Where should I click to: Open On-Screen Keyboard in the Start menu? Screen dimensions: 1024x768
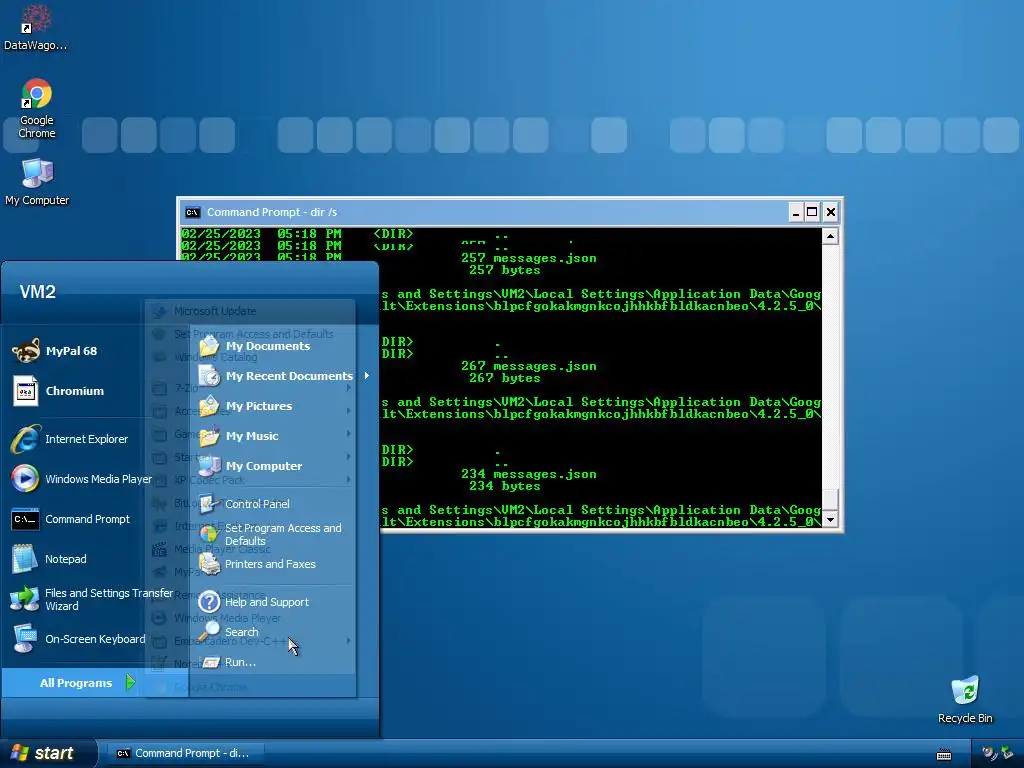[x=78, y=639]
